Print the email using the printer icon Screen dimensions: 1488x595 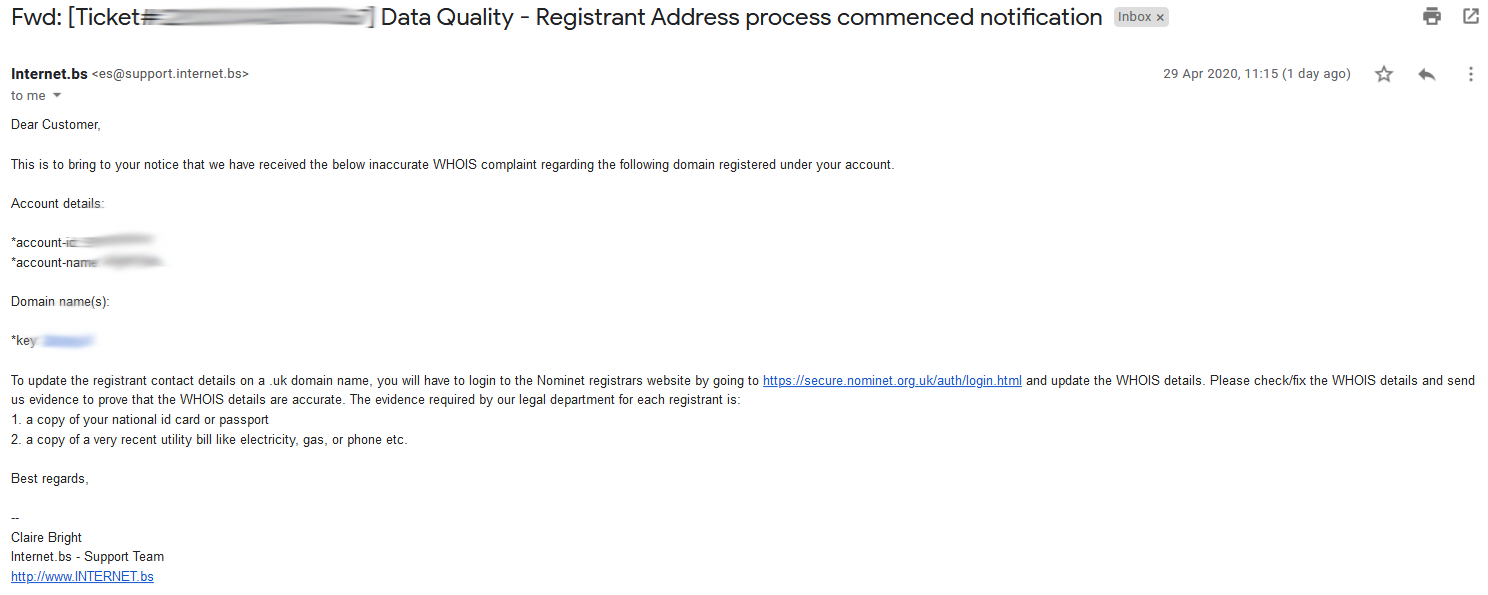(1432, 16)
